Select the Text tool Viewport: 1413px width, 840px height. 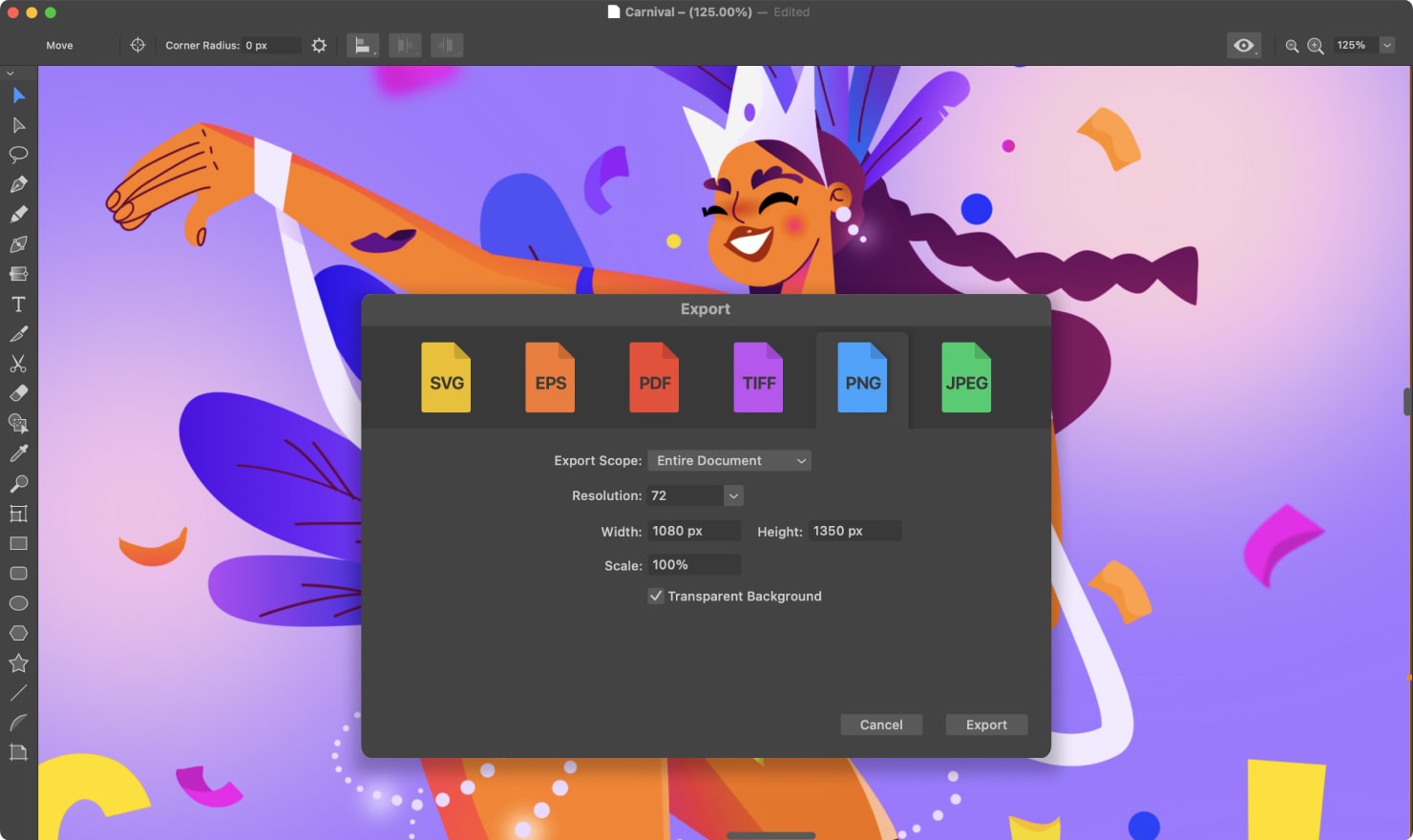coord(18,304)
